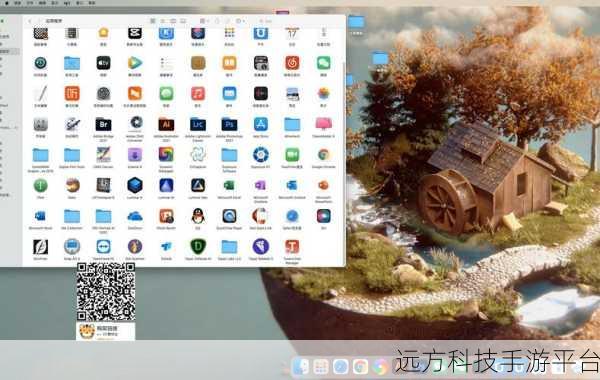Open Google Chrome in the Applications folder
600x380 pixels.
click(x=324, y=155)
